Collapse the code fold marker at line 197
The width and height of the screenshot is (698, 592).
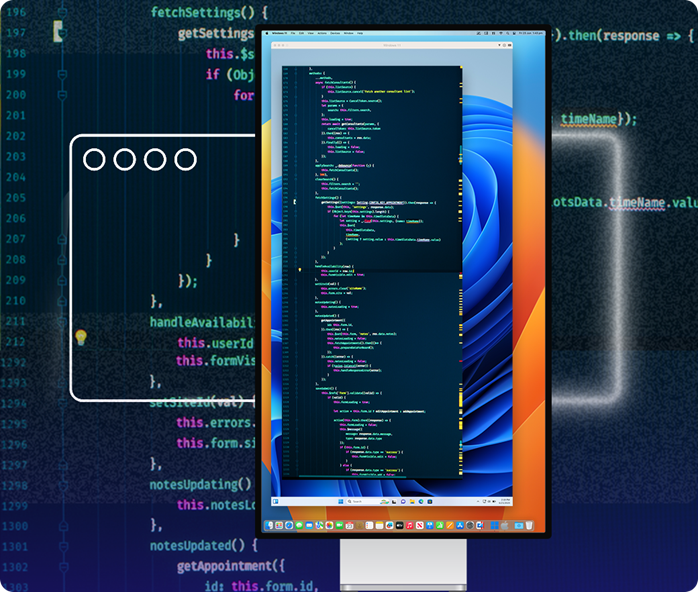(x=60, y=32)
